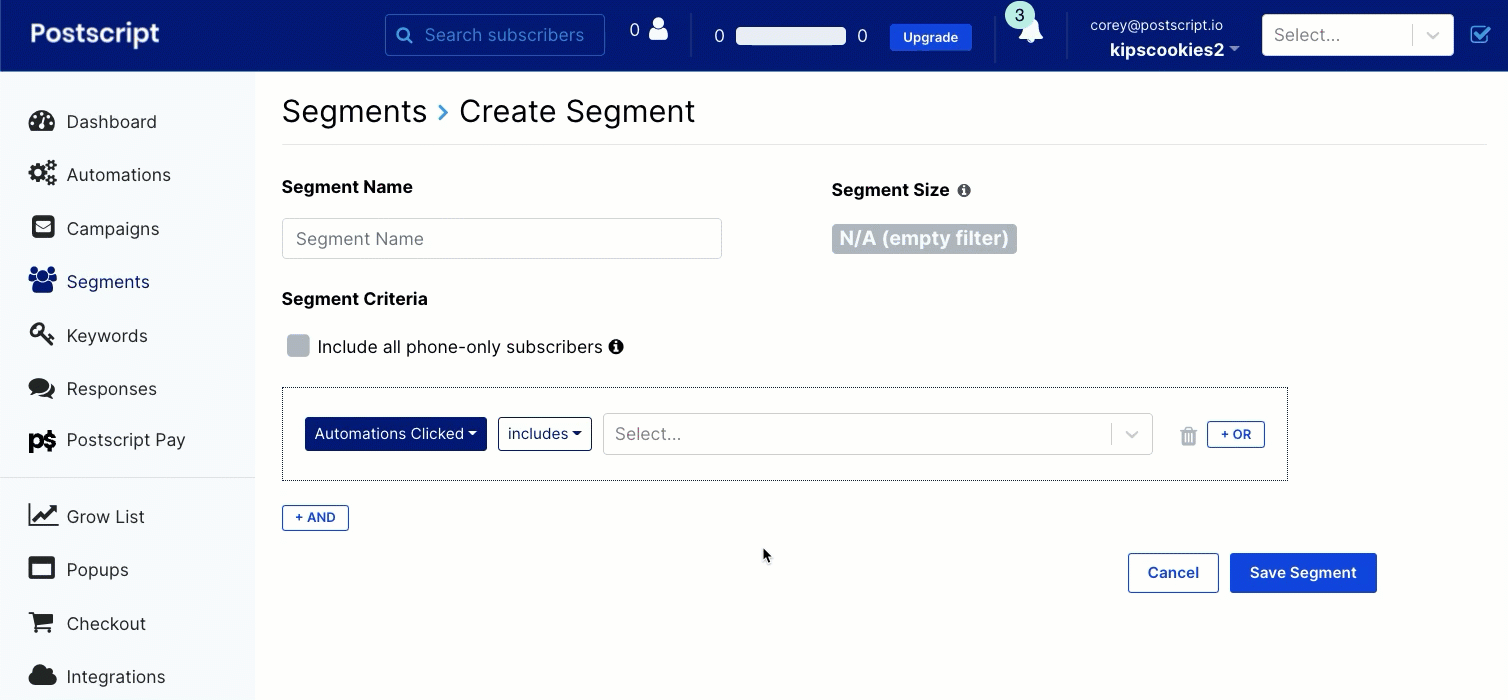Viewport: 1508px width, 700px height.
Task: Open Postscript Pay in sidebar
Action: (126, 440)
